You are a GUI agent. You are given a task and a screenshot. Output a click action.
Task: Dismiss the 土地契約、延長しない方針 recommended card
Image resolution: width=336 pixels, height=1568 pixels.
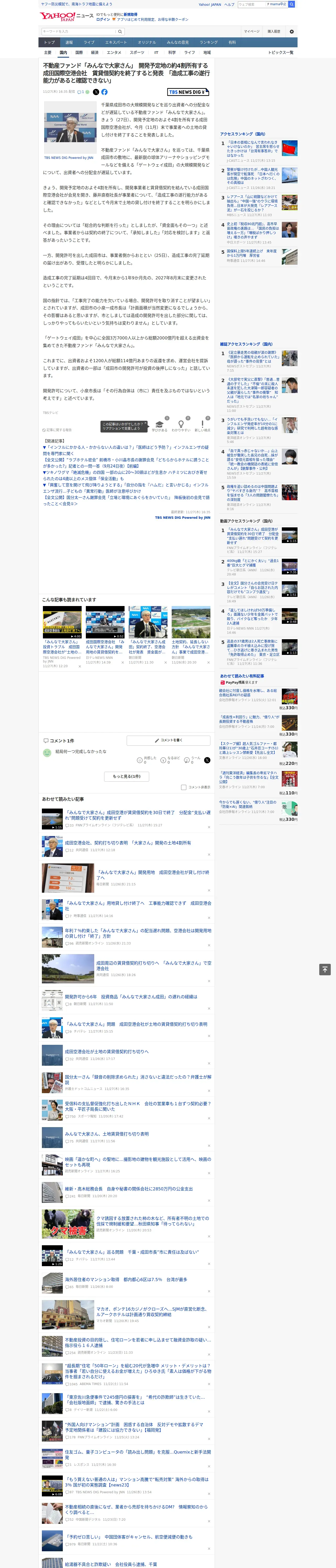pyautogui.click(x=209, y=662)
